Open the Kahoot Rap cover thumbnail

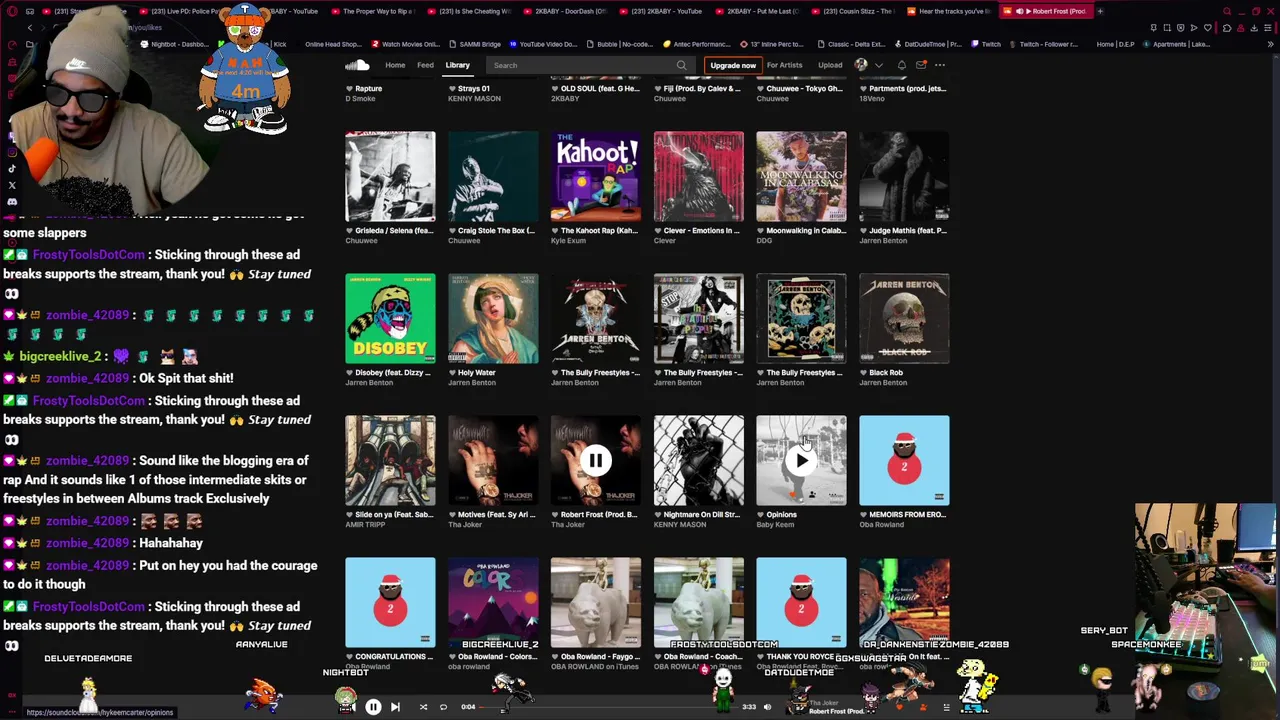point(596,176)
